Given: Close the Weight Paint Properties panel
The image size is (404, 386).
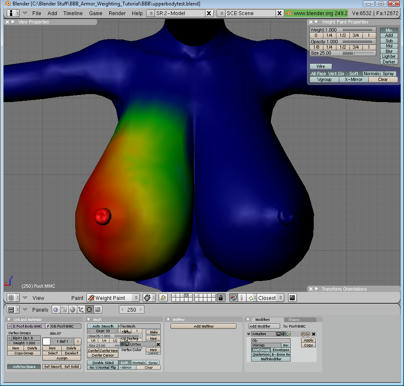Looking at the screenshot, I should tap(310, 22).
